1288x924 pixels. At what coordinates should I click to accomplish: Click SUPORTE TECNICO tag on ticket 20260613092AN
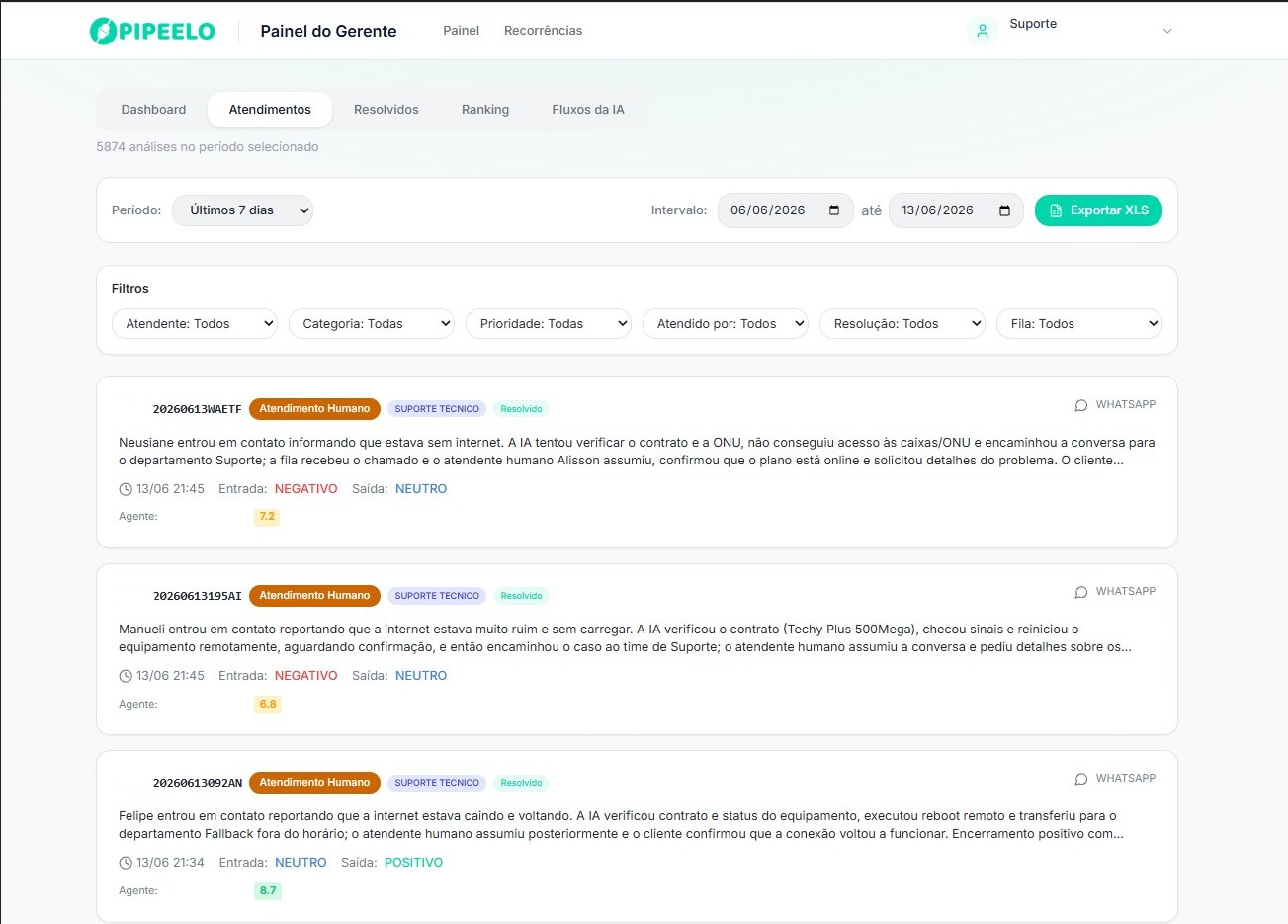pos(437,783)
